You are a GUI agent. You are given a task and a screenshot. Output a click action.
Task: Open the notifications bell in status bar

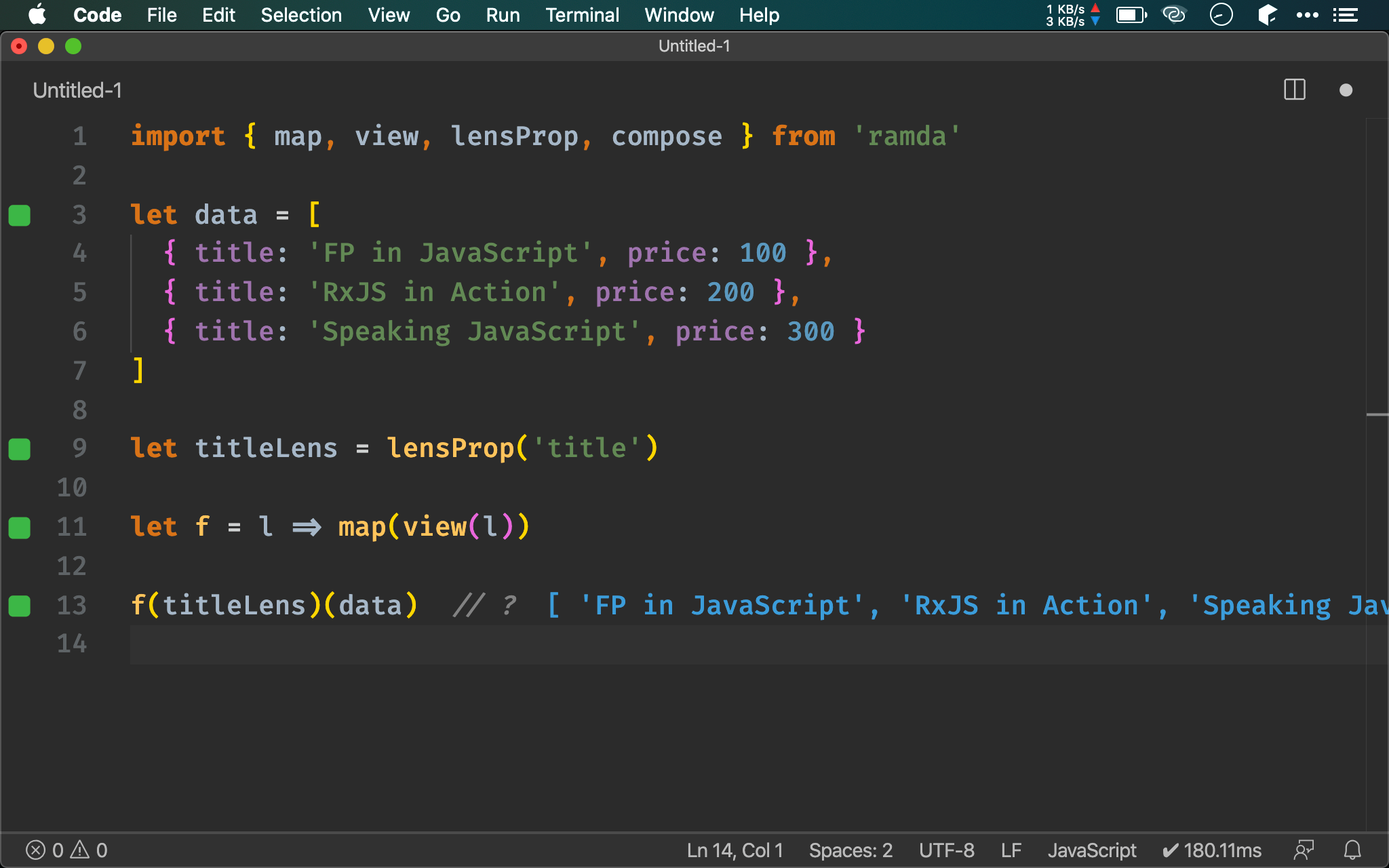[1352, 850]
